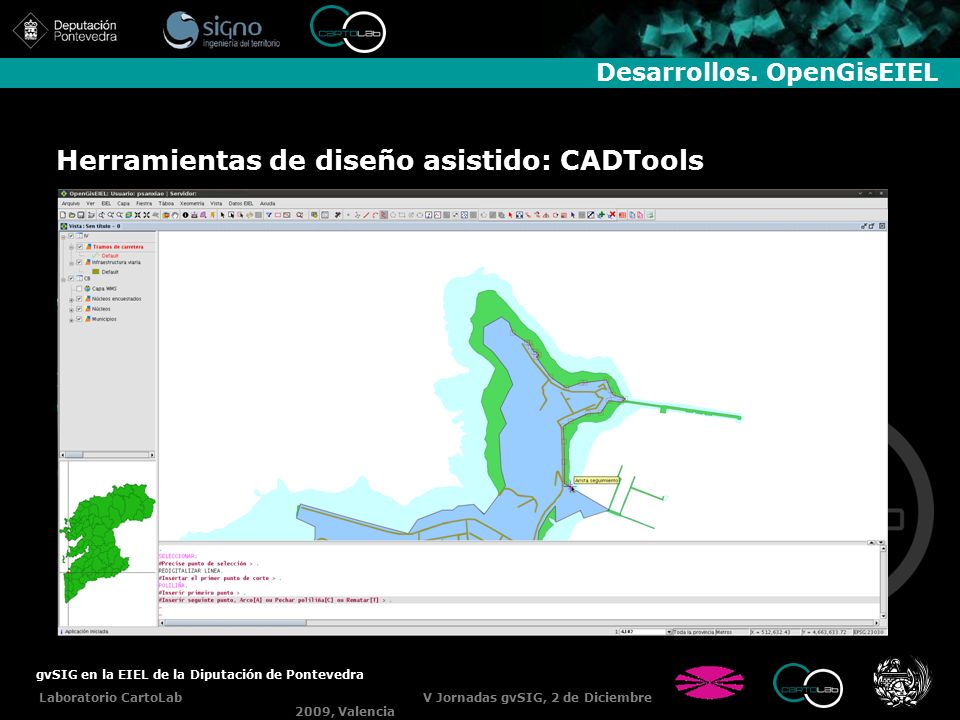
Task: Click the EPSG projection label in status bar
Action: [869, 632]
